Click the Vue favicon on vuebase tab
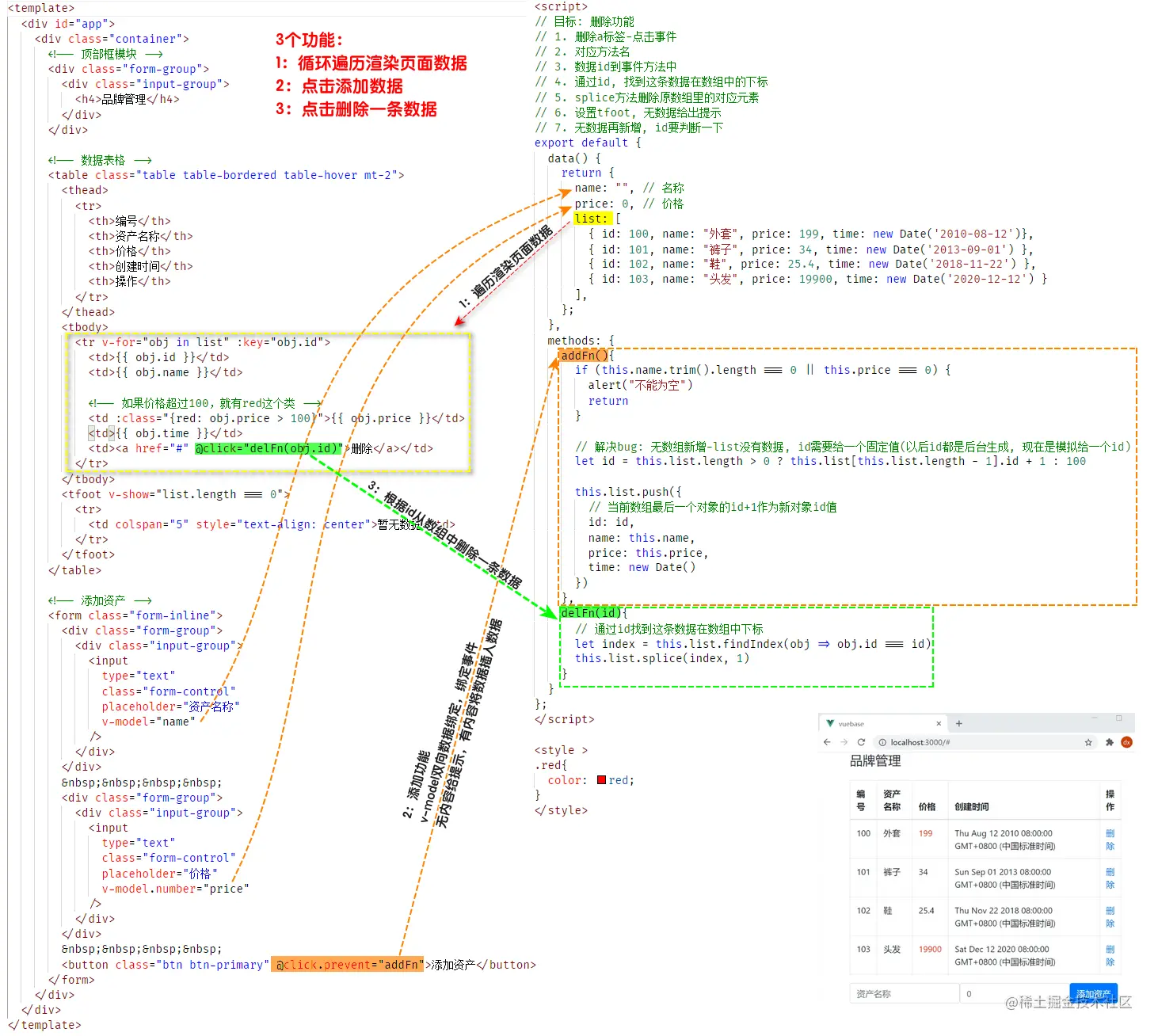Viewport: 1158px width, 1036px height. [x=830, y=723]
